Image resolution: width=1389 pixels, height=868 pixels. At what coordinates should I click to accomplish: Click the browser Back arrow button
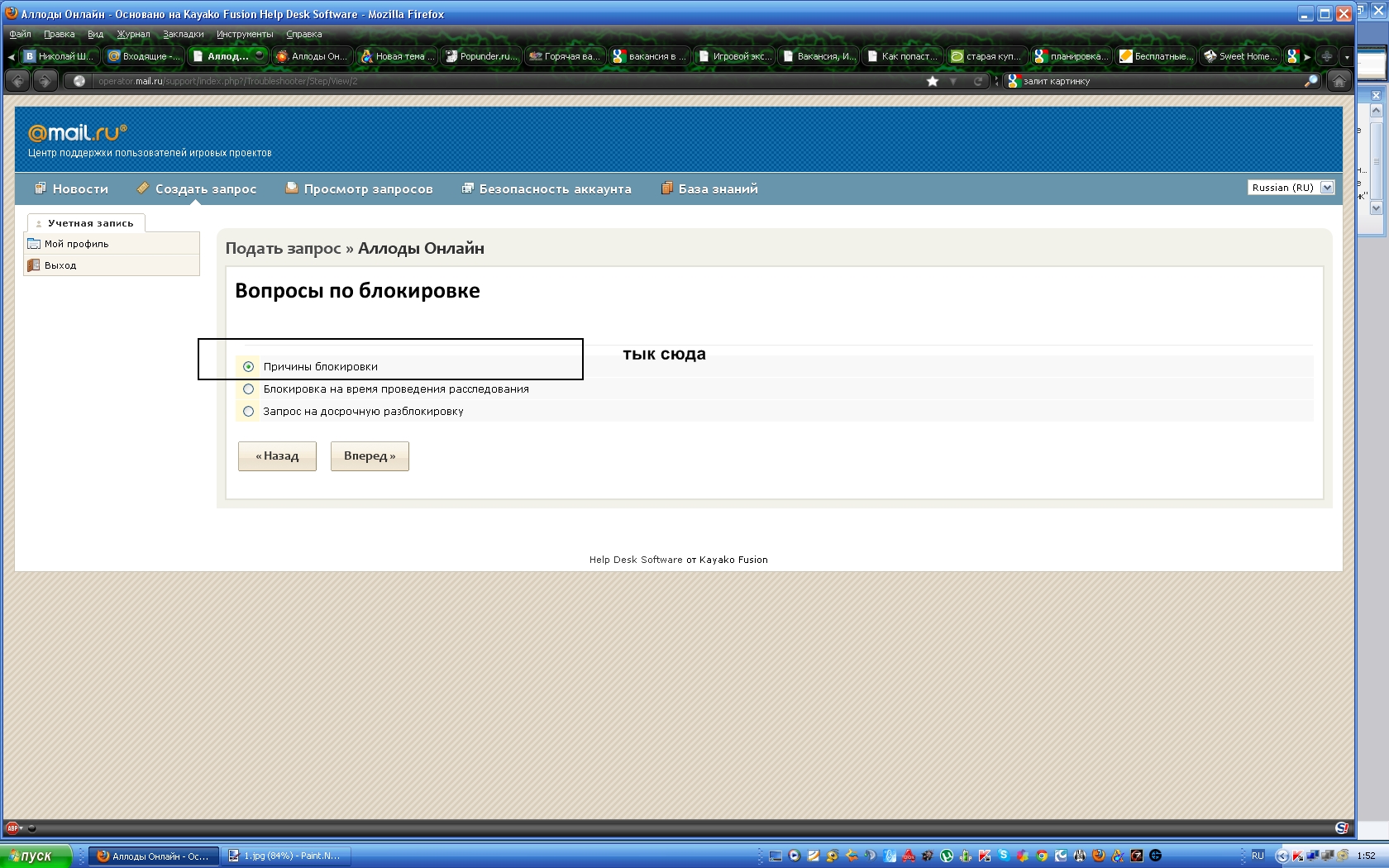pos(18,81)
